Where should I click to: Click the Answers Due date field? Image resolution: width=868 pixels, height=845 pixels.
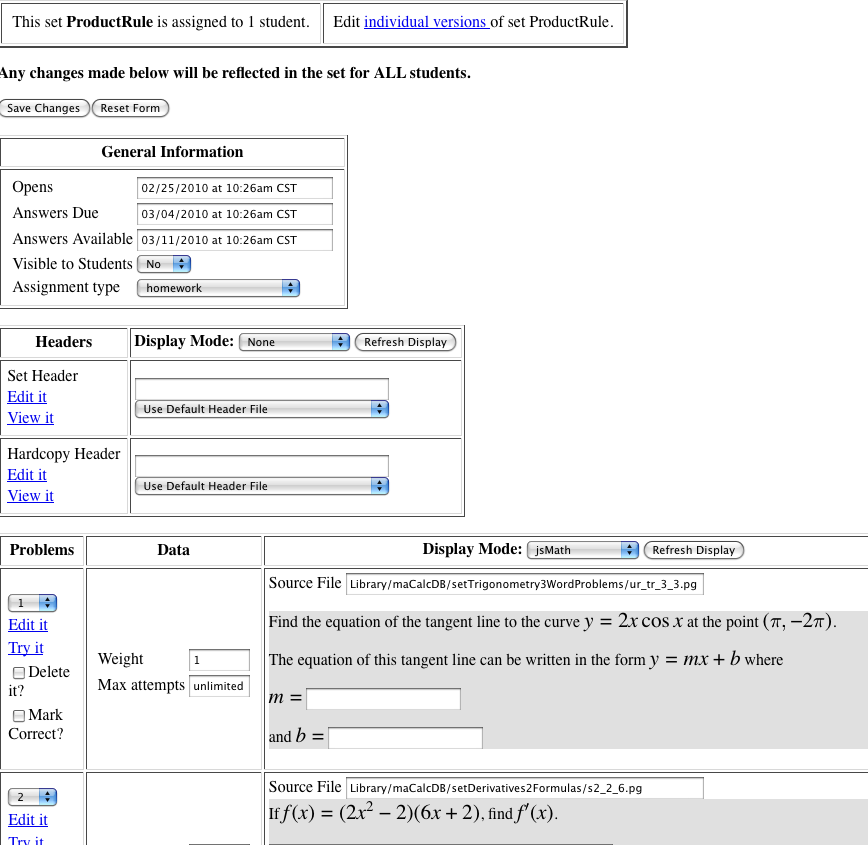235,214
